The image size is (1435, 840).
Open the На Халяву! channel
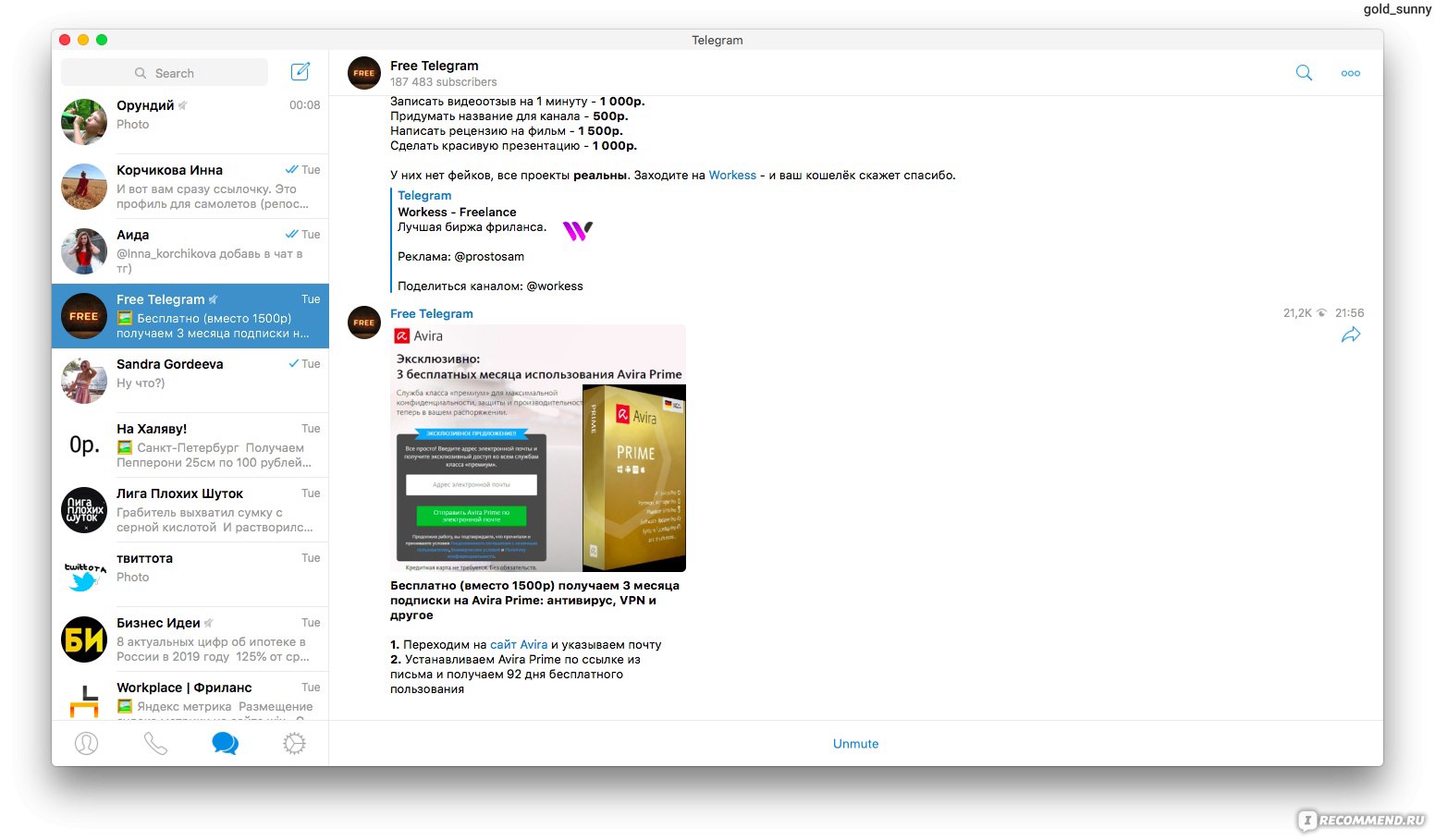tap(190, 445)
